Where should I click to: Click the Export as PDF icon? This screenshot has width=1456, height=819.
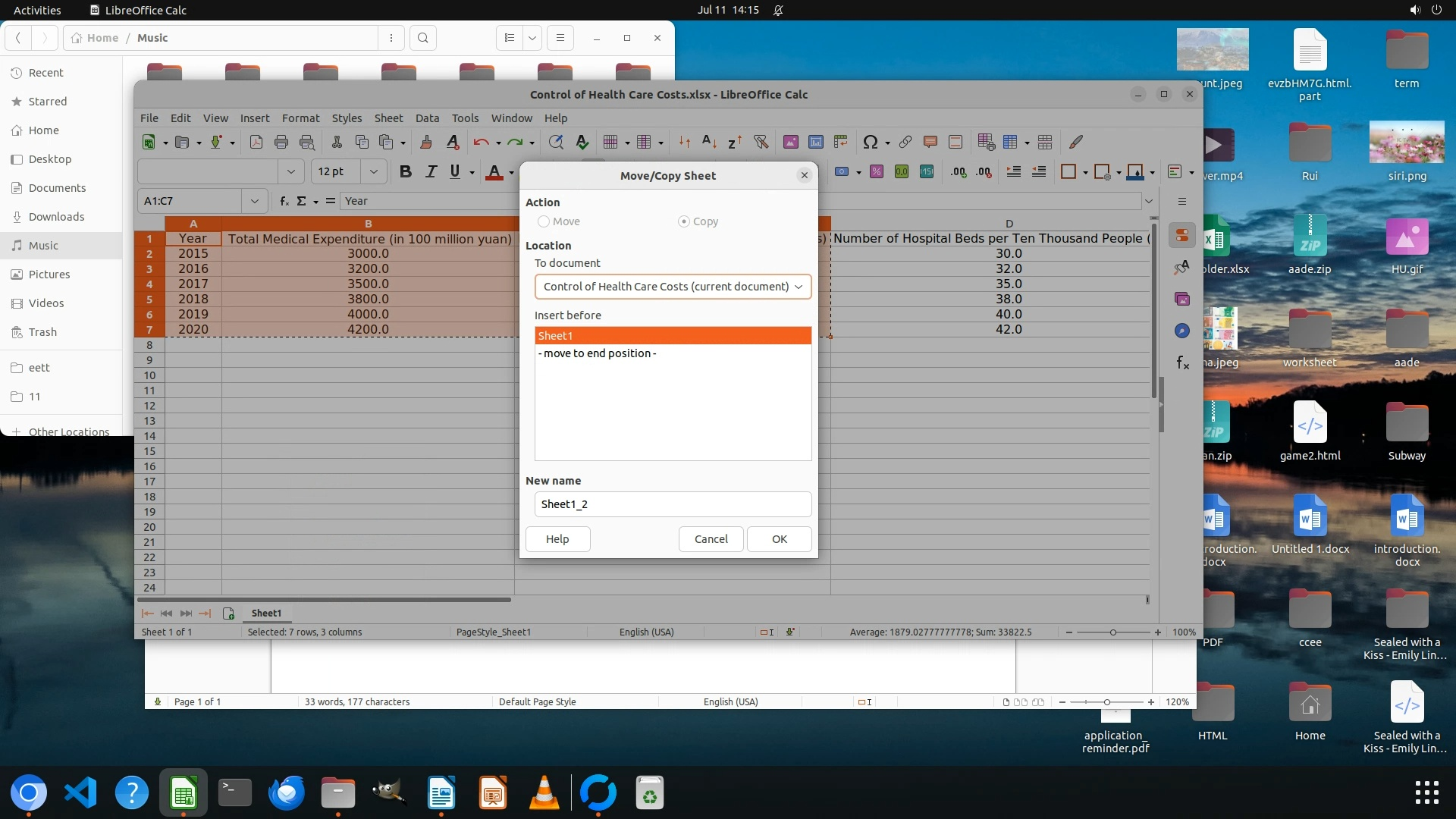click(256, 142)
